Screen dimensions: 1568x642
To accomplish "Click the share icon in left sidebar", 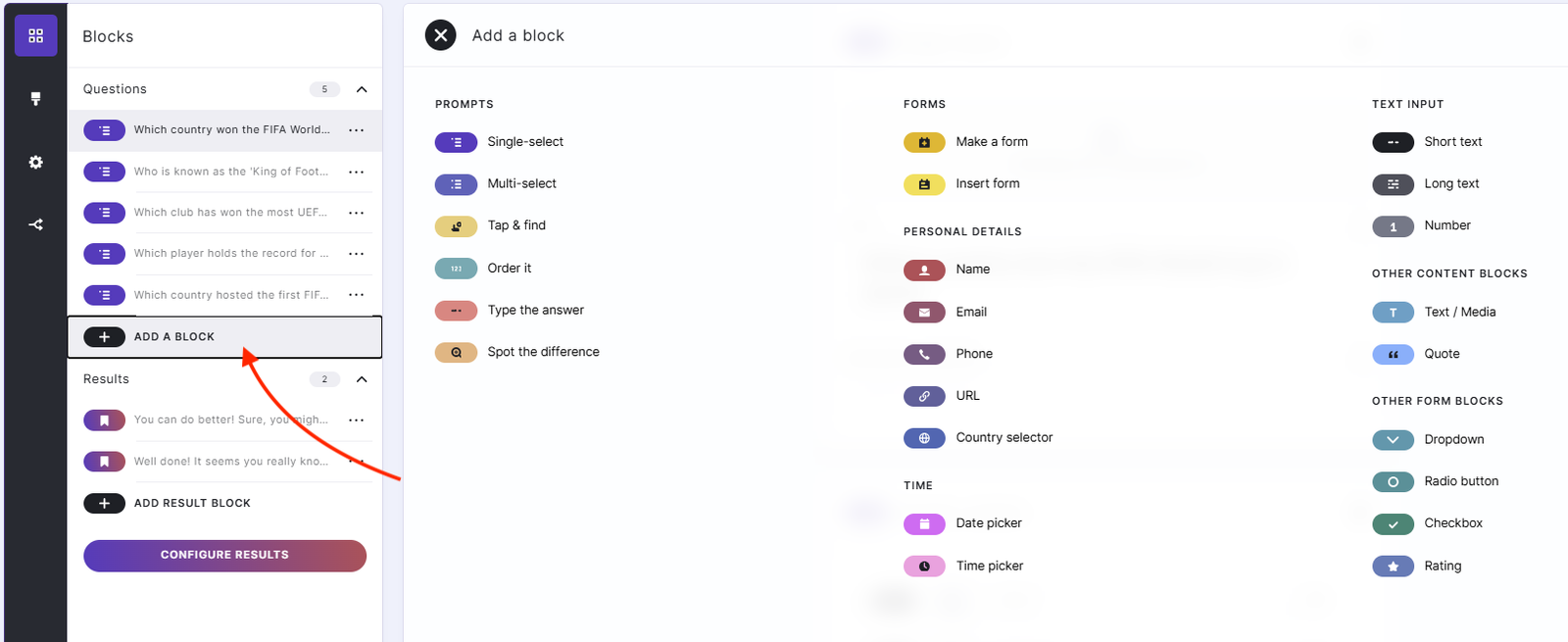I will click(x=35, y=224).
